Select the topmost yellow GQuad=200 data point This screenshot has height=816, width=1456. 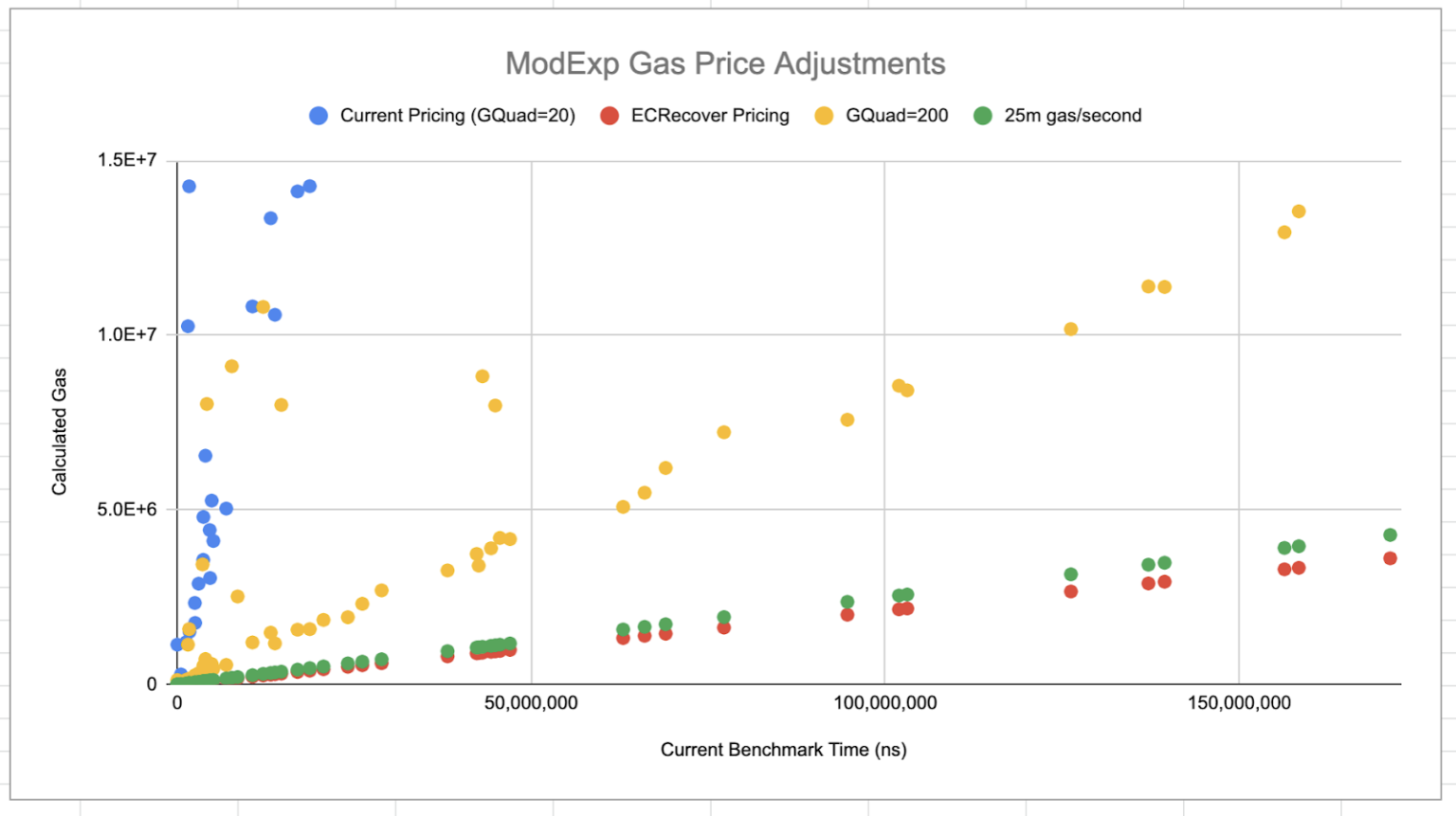pos(1299,211)
